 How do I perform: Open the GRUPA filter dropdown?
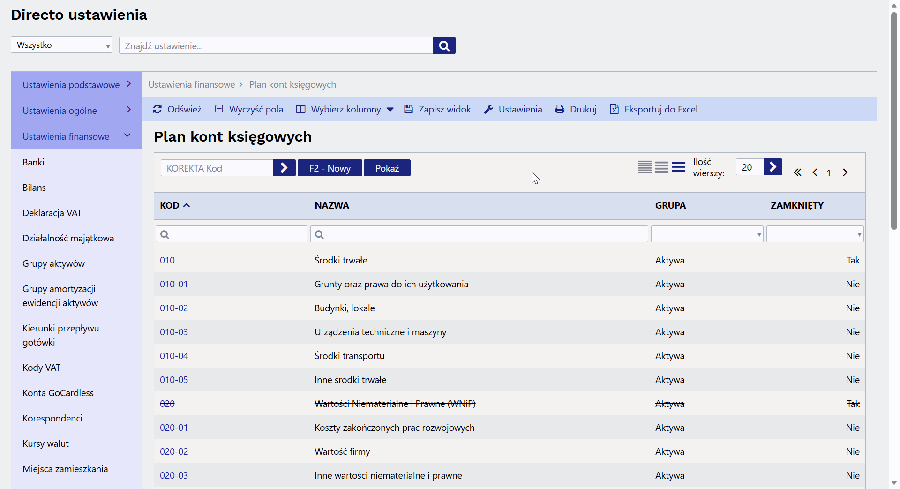707,234
